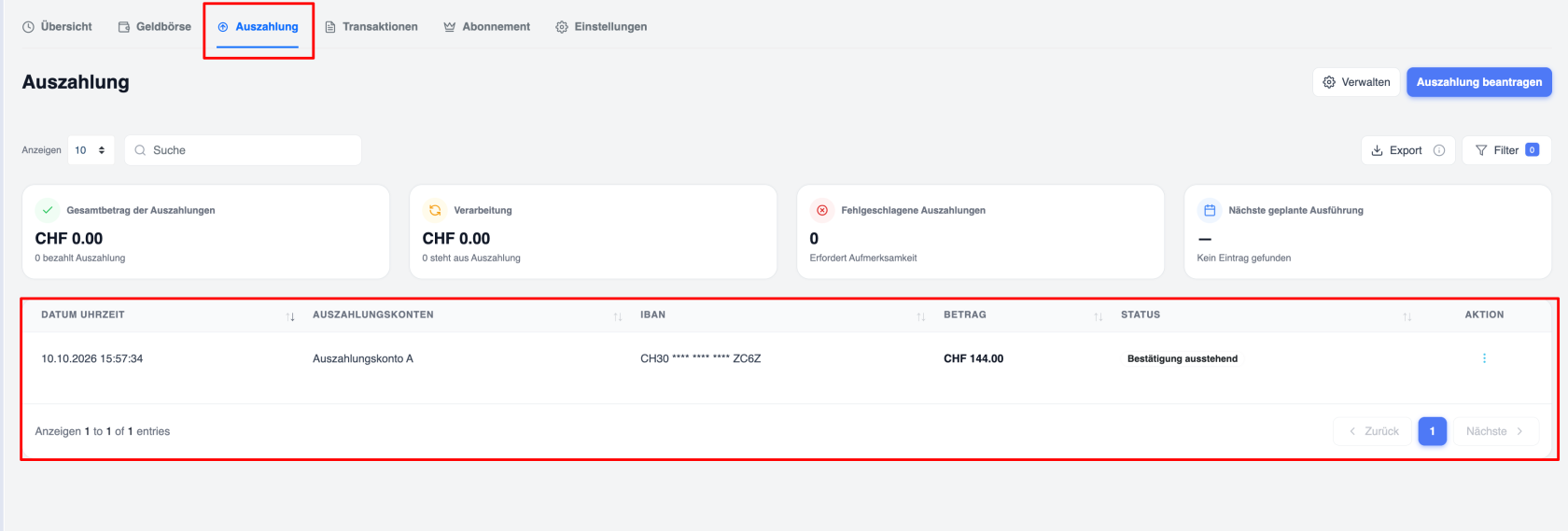Click Erfordert Aufmerksamkeit text
This screenshot has height=531, width=1568.
pyautogui.click(x=863, y=258)
